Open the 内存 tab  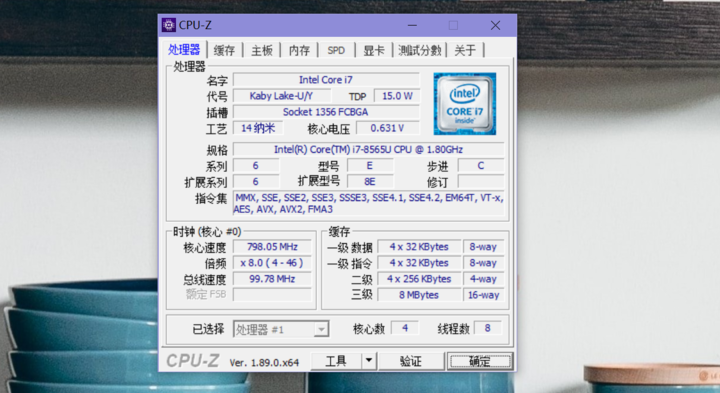299,50
